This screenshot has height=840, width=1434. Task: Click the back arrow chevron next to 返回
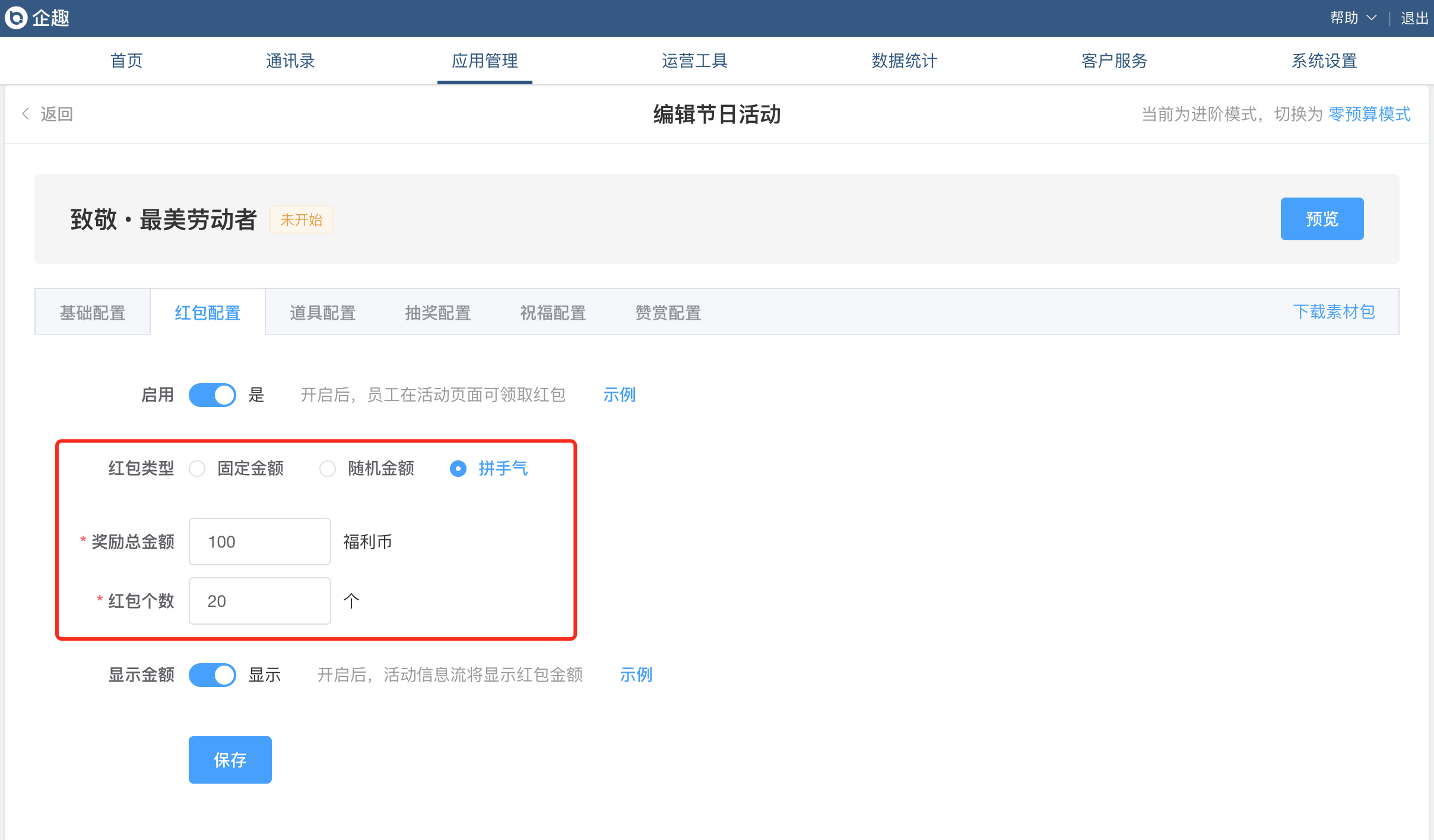(26, 114)
